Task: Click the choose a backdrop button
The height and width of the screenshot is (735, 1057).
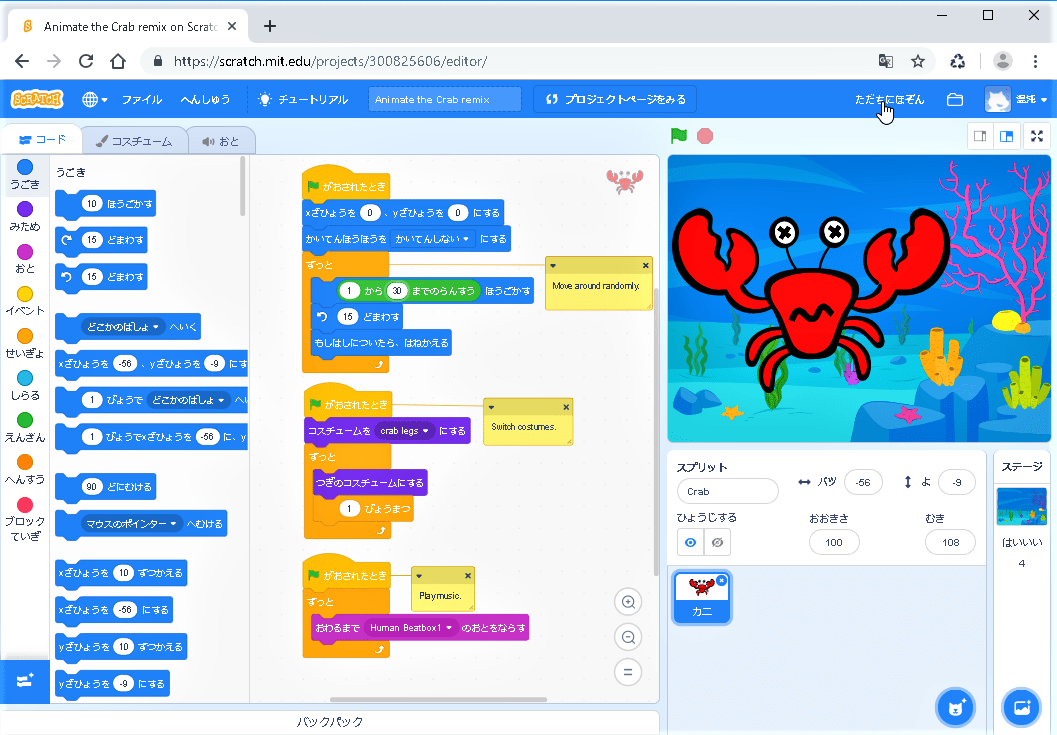Action: [x=1021, y=707]
